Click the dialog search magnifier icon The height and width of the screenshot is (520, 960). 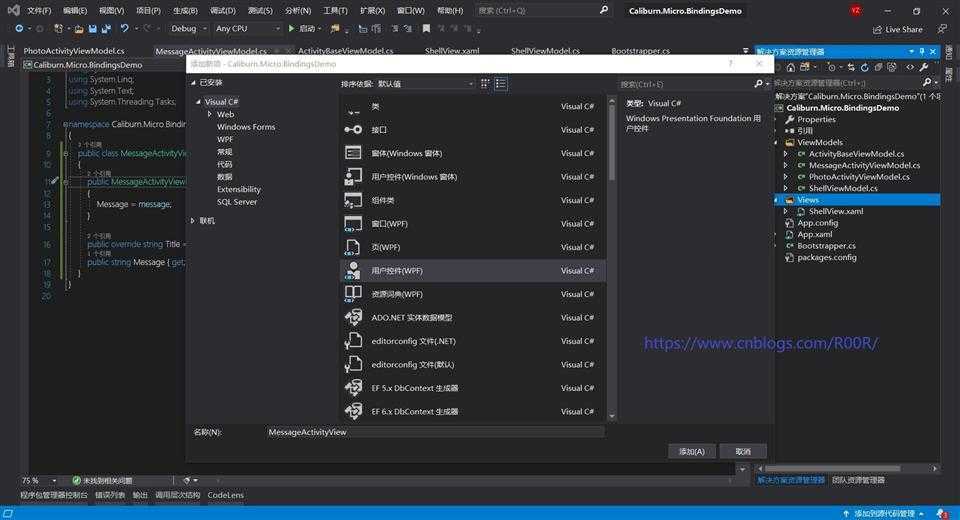[759, 84]
